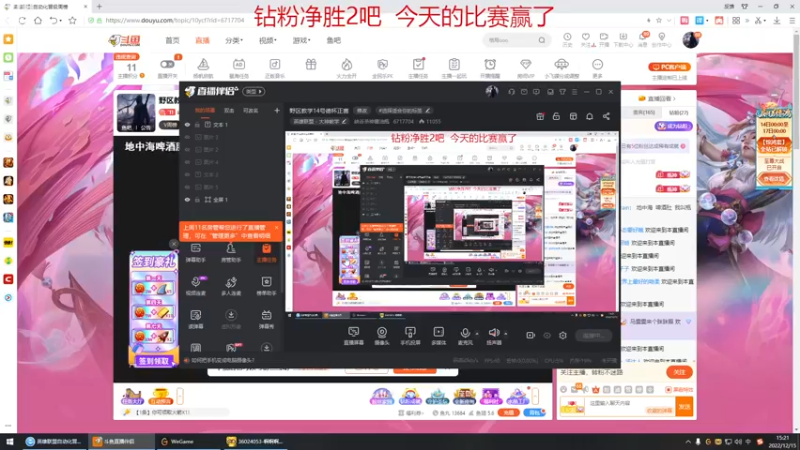This screenshot has height=450, width=800.
Task: Toggle visibility of 图片 4 layer
Action: (x=187, y=162)
